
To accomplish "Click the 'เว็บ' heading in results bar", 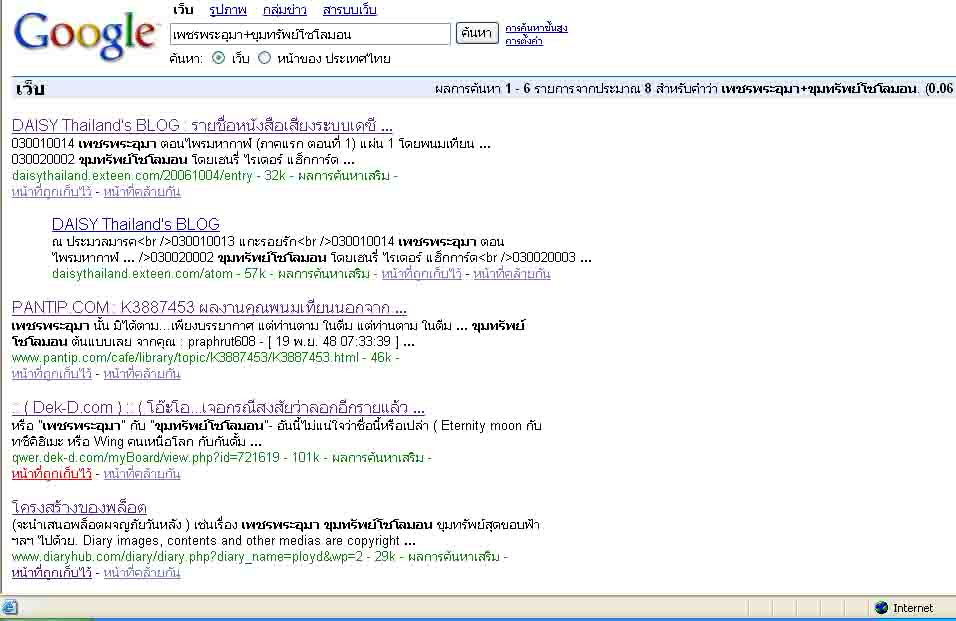I will [30, 89].
